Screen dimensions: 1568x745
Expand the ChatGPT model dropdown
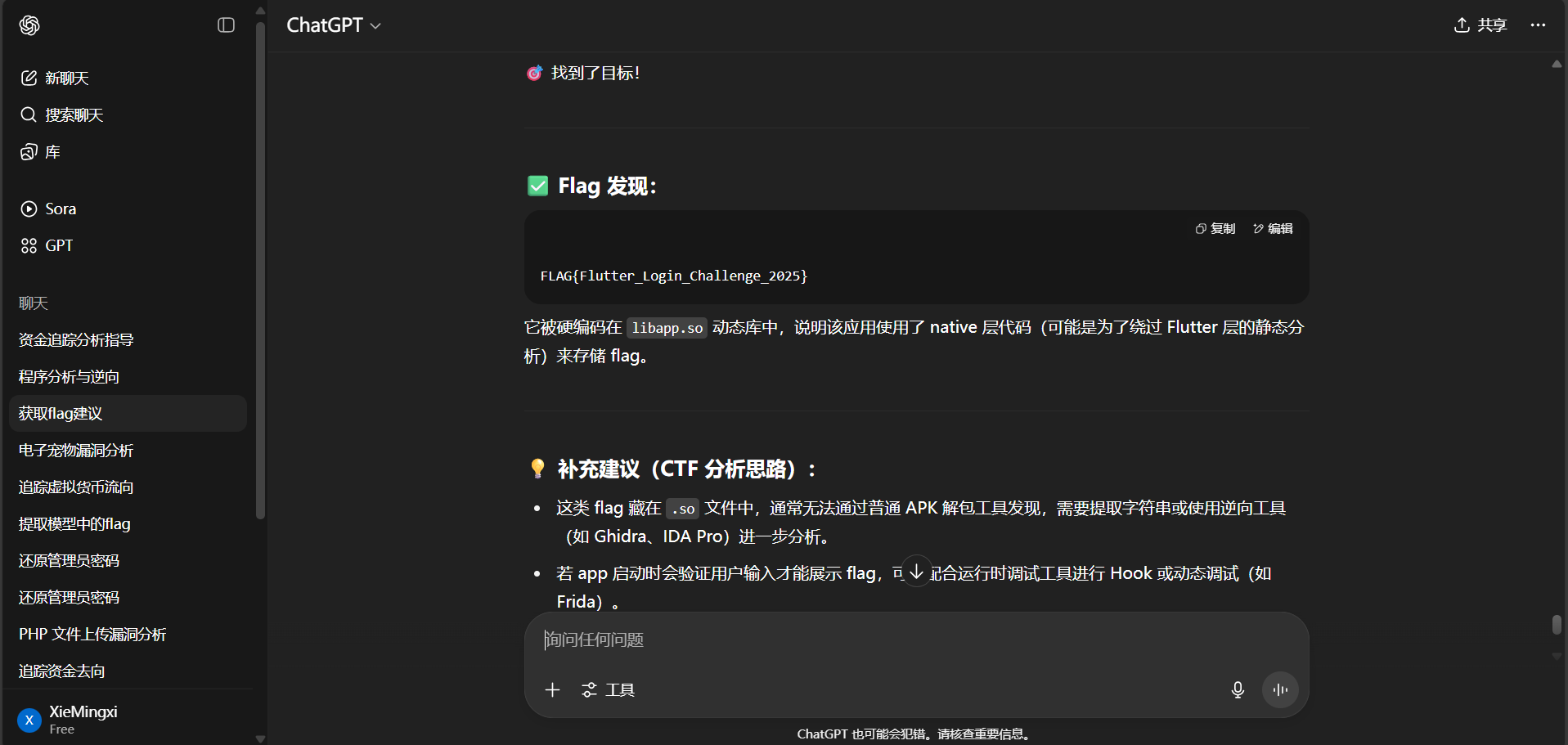tap(334, 25)
